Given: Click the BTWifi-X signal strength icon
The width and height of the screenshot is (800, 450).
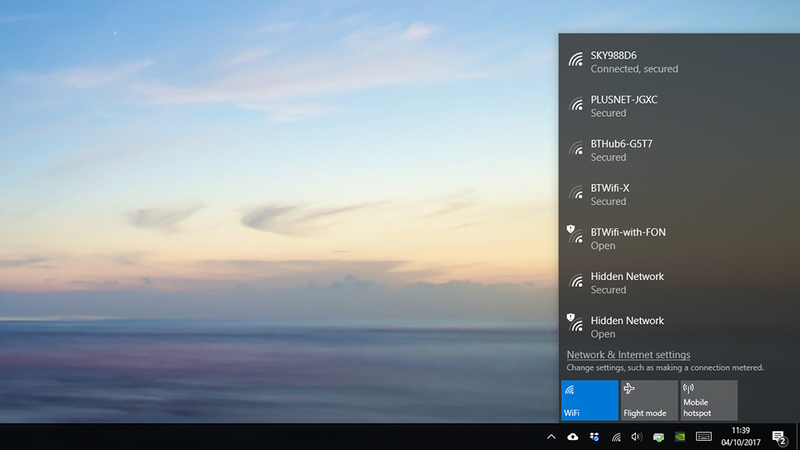Looking at the screenshot, I should click(576, 192).
